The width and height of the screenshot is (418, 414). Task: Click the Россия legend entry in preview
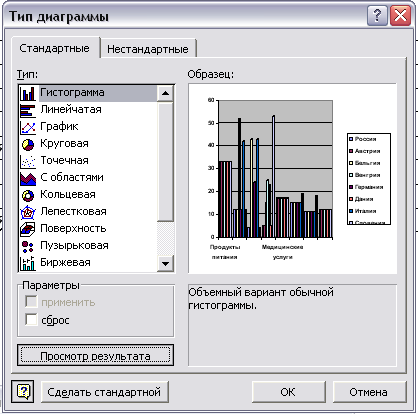tap(363, 139)
